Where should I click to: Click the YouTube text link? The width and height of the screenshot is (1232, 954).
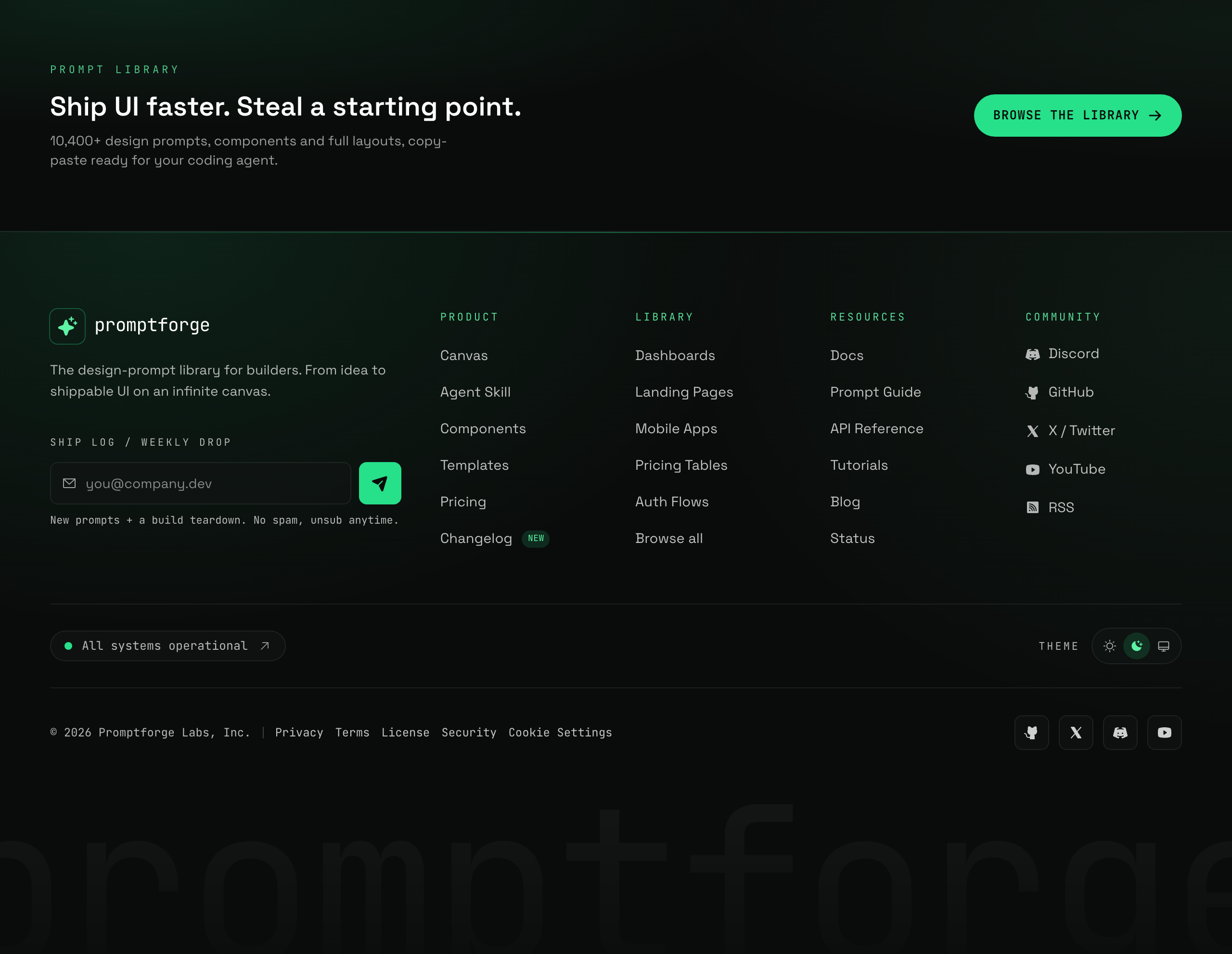(x=1077, y=469)
